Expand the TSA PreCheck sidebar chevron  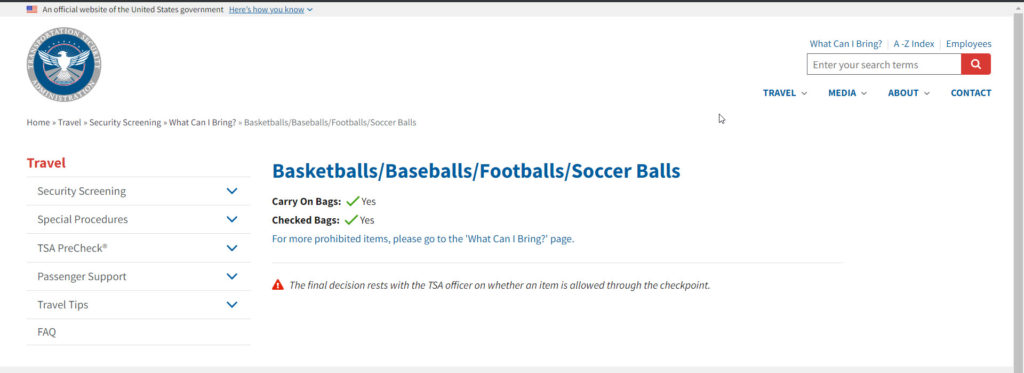(232, 248)
